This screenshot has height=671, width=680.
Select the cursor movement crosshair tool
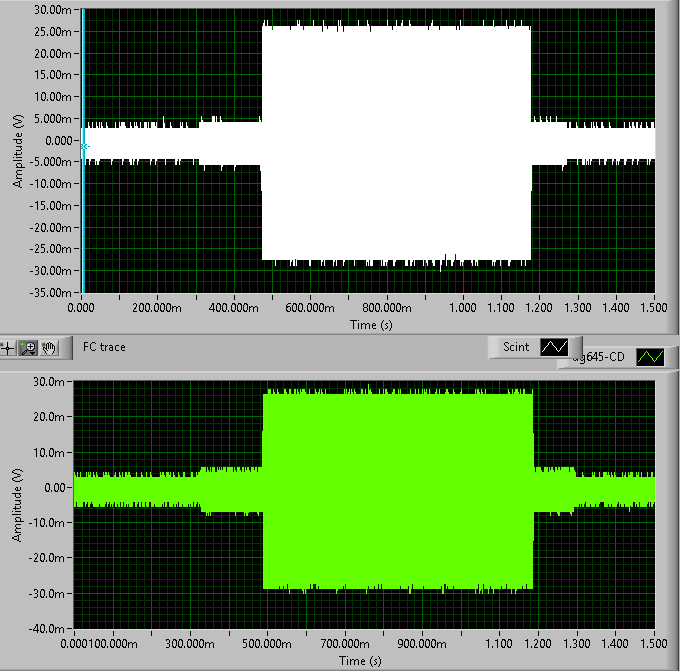(x=7, y=348)
